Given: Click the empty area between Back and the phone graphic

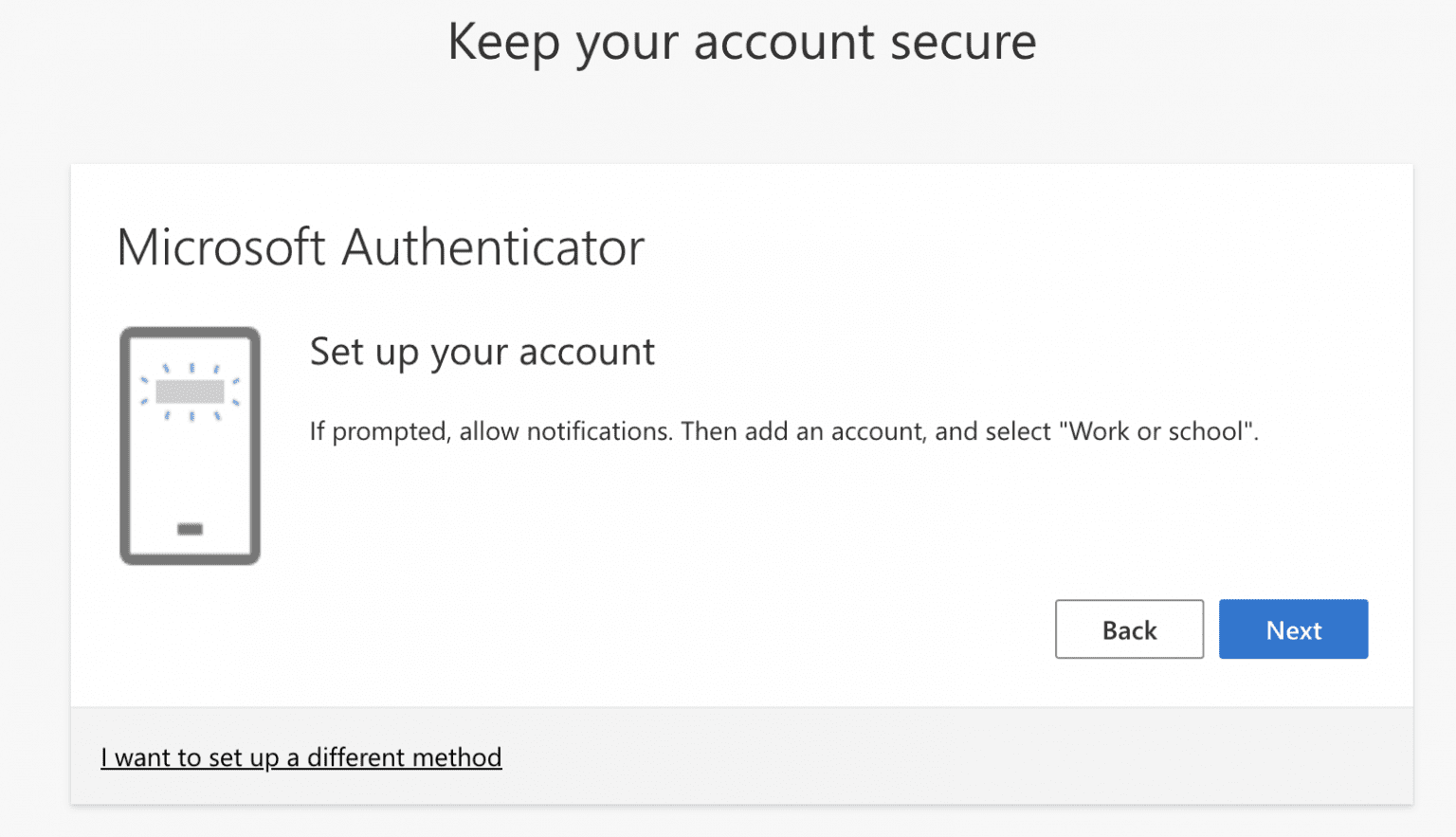Looking at the screenshot, I should coord(664,629).
